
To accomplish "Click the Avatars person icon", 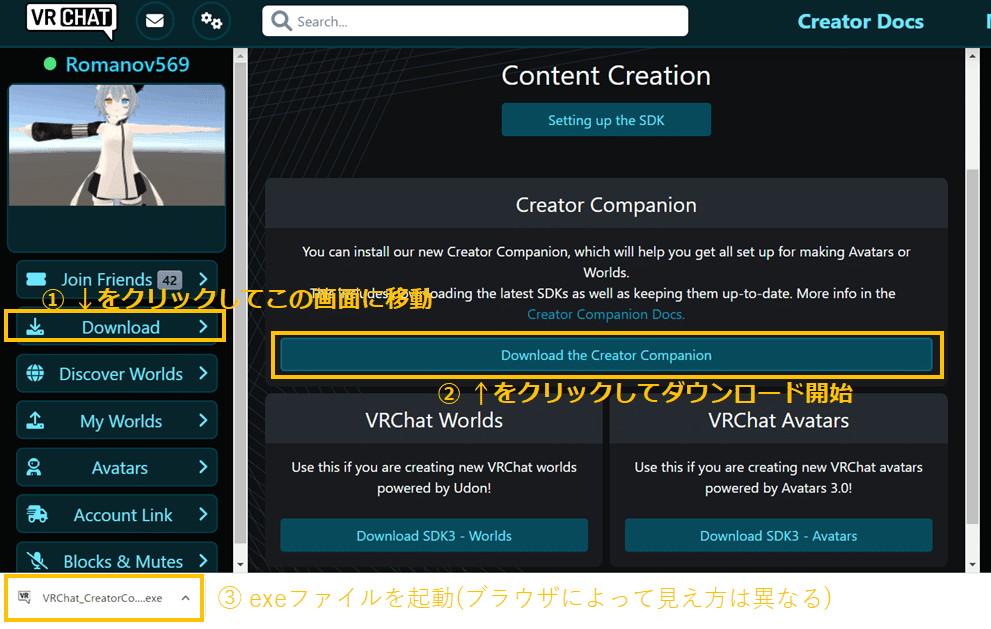I will 34,467.
